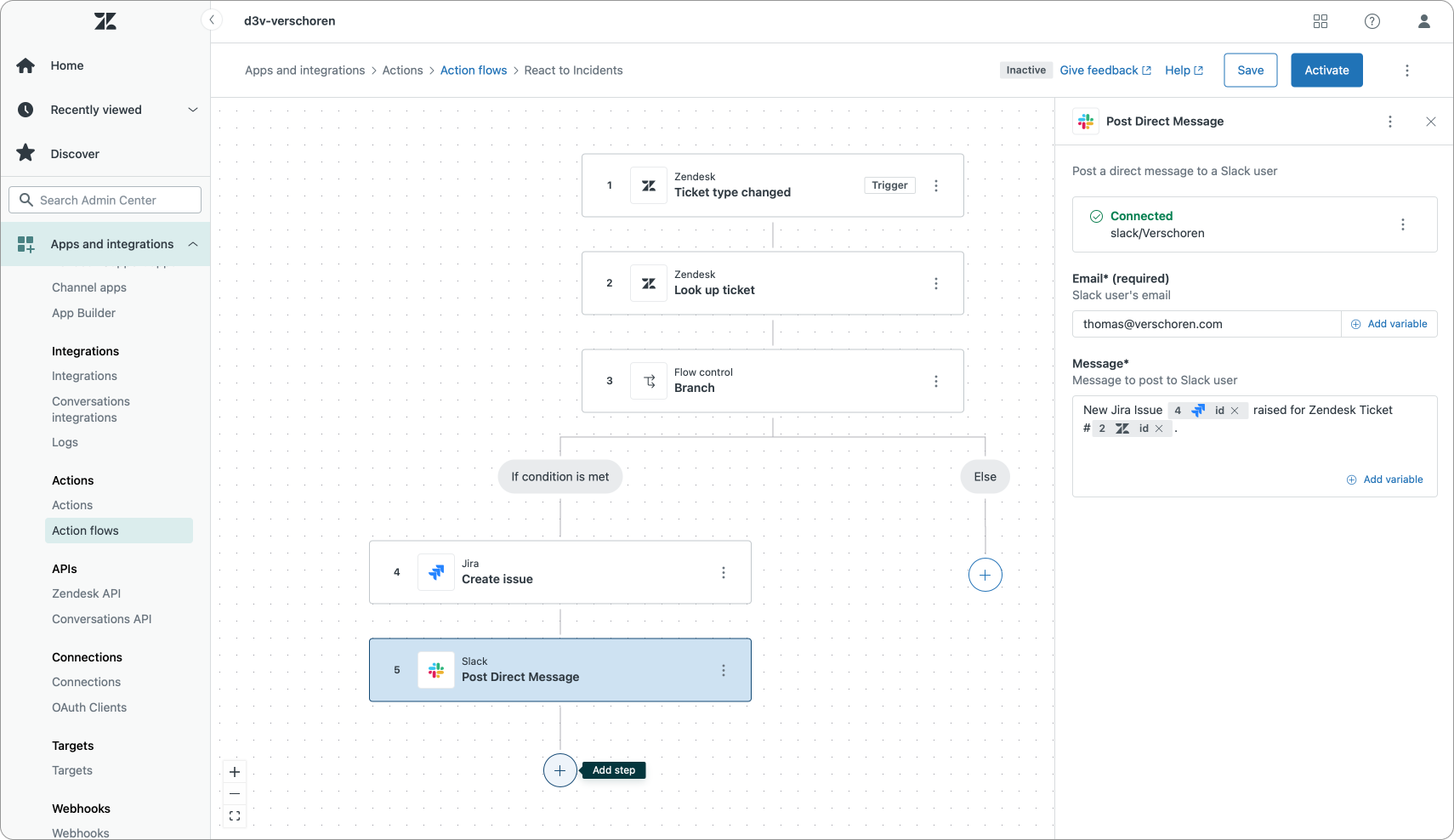This screenshot has height=840, width=1454.
Task: Click the Slack icon in panel header
Action: coord(1086,122)
